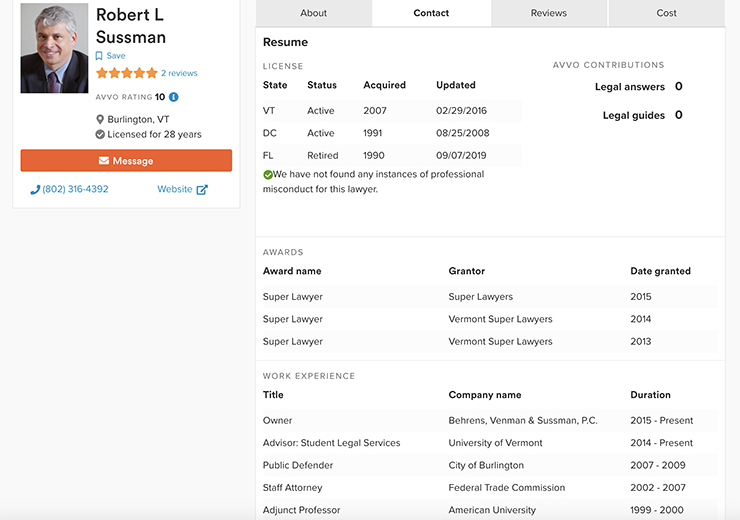Click the 2015 - Present duration

point(662,420)
